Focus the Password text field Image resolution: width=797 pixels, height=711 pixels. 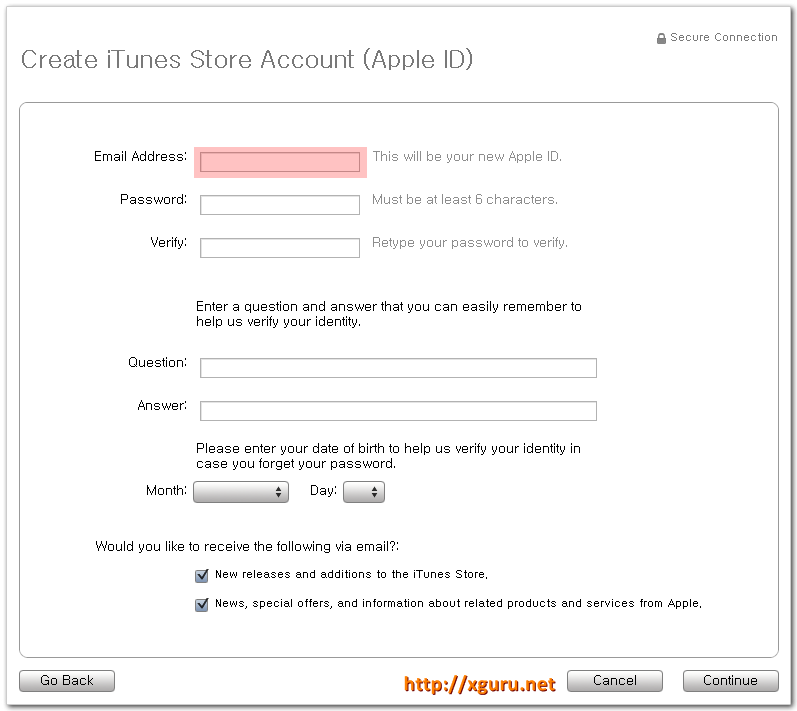tap(280, 205)
